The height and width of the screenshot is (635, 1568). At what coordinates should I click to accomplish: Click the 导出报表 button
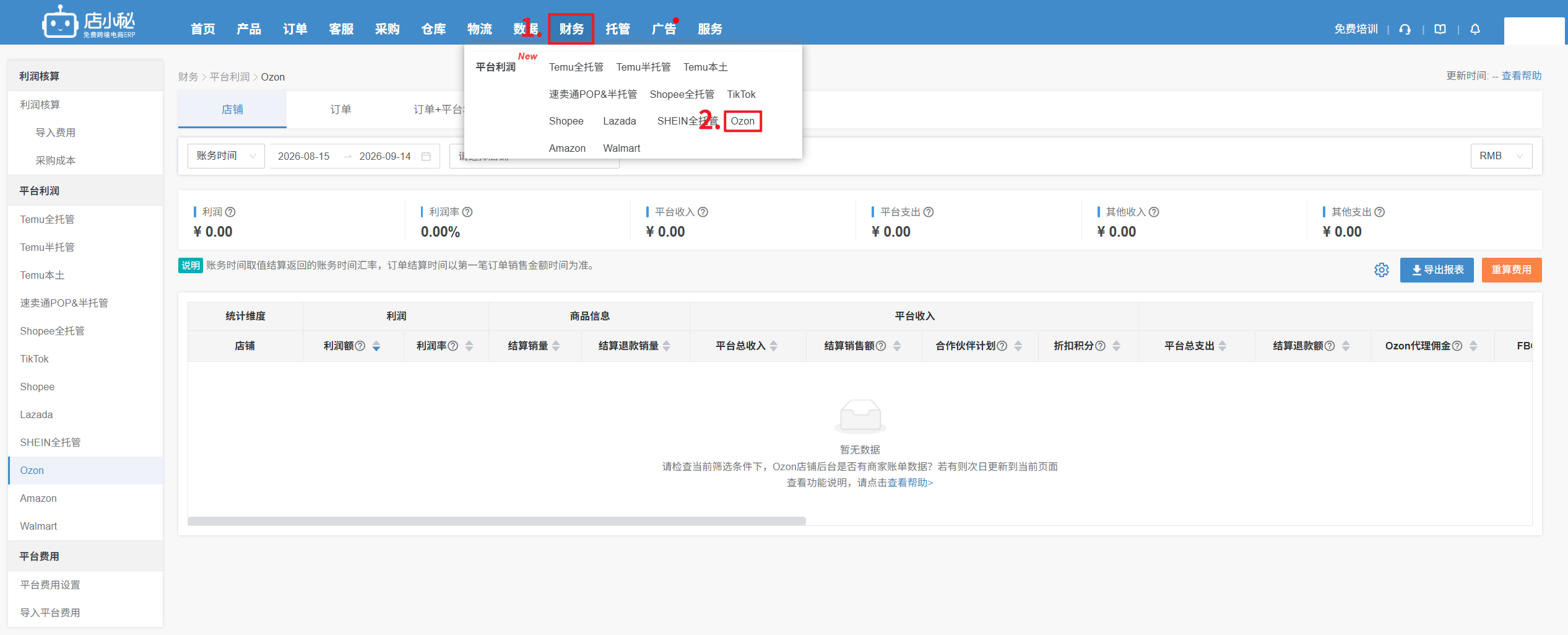(x=1437, y=270)
